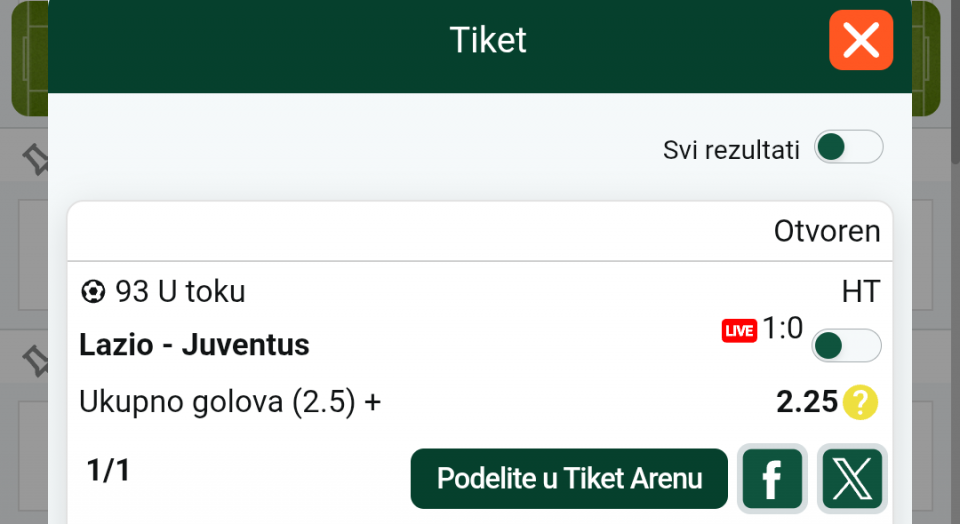Toggle the Svi rezultati switch

click(848, 148)
